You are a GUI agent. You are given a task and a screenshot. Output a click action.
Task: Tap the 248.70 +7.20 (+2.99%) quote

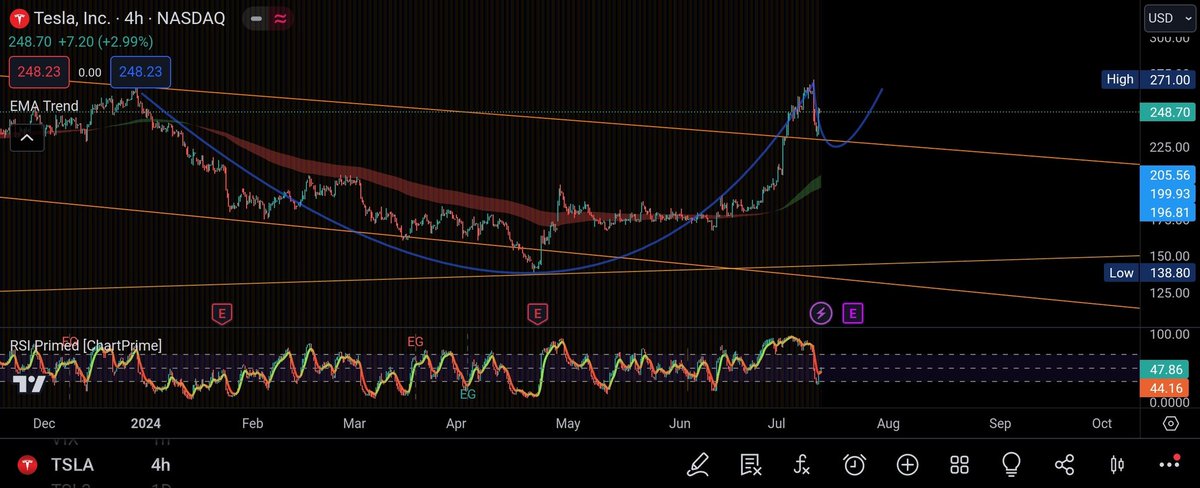79,43
